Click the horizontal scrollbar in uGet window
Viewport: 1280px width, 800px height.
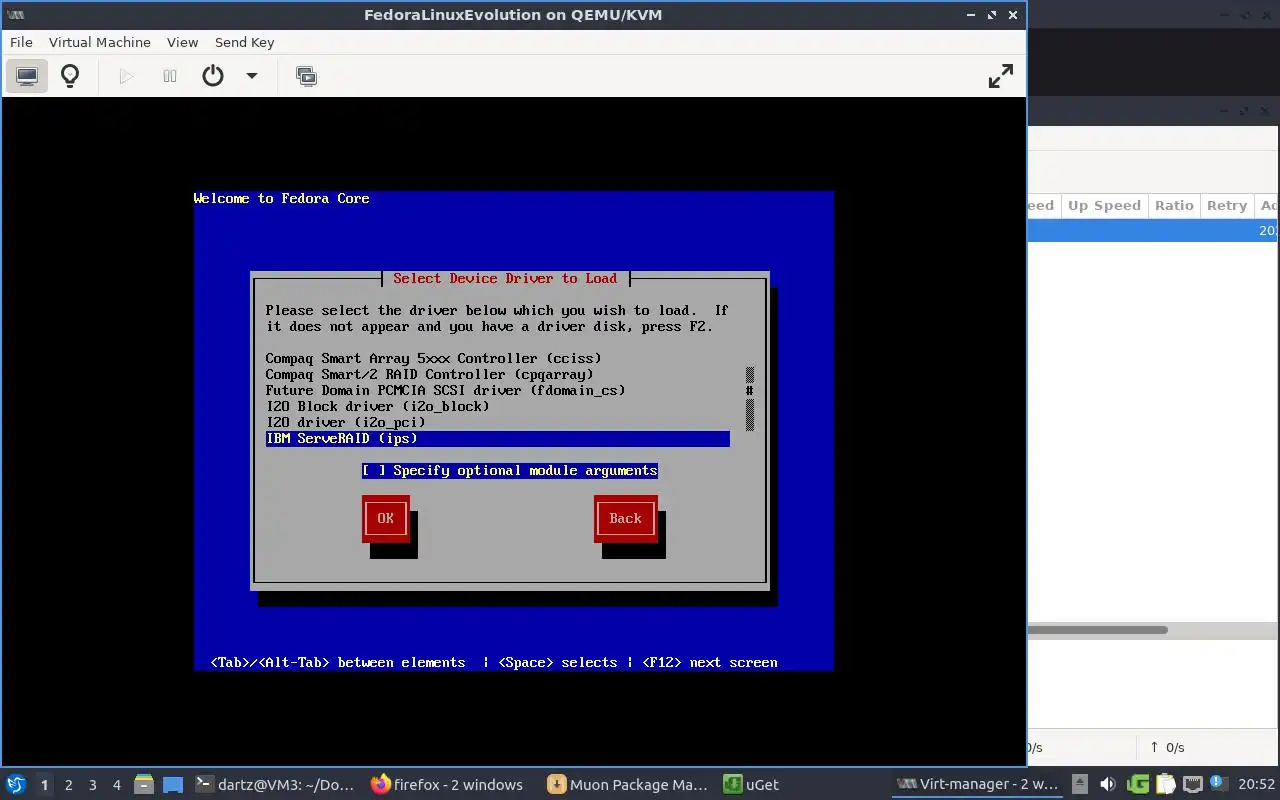click(x=1097, y=630)
